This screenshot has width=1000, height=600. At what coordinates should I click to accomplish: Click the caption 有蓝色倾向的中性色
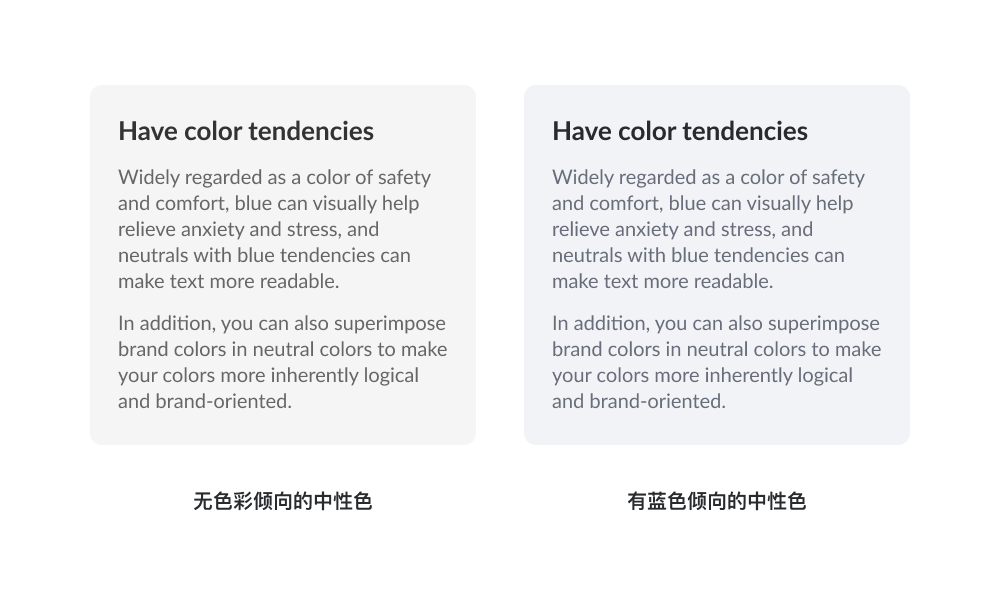(x=717, y=501)
